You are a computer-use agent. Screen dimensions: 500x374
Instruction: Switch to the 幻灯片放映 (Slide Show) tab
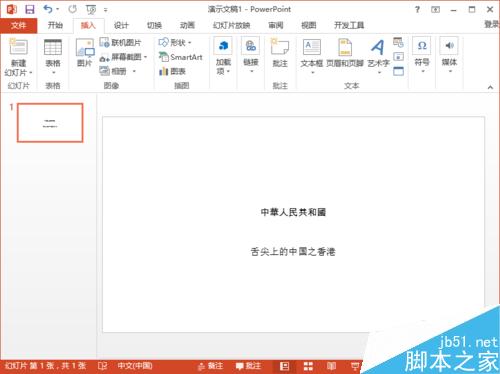click(232, 25)
